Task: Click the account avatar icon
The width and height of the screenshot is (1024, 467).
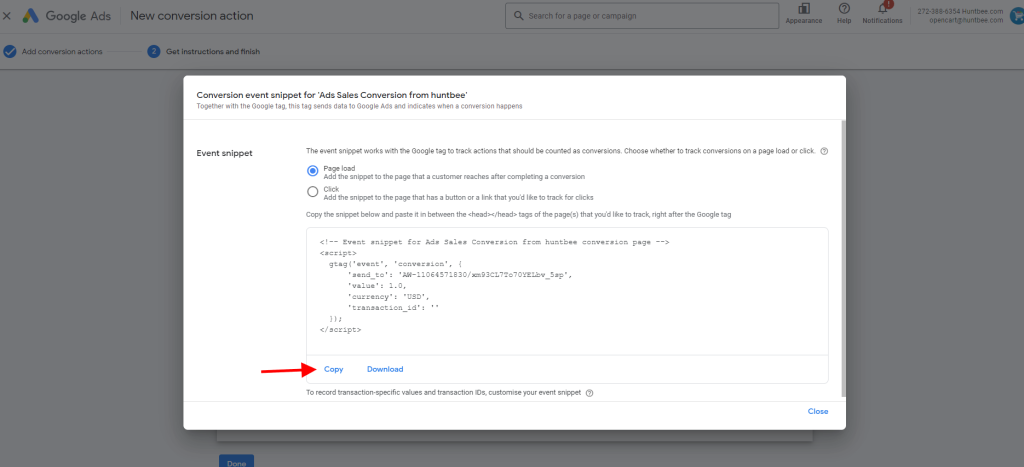Action: [x=1016, y=16]
